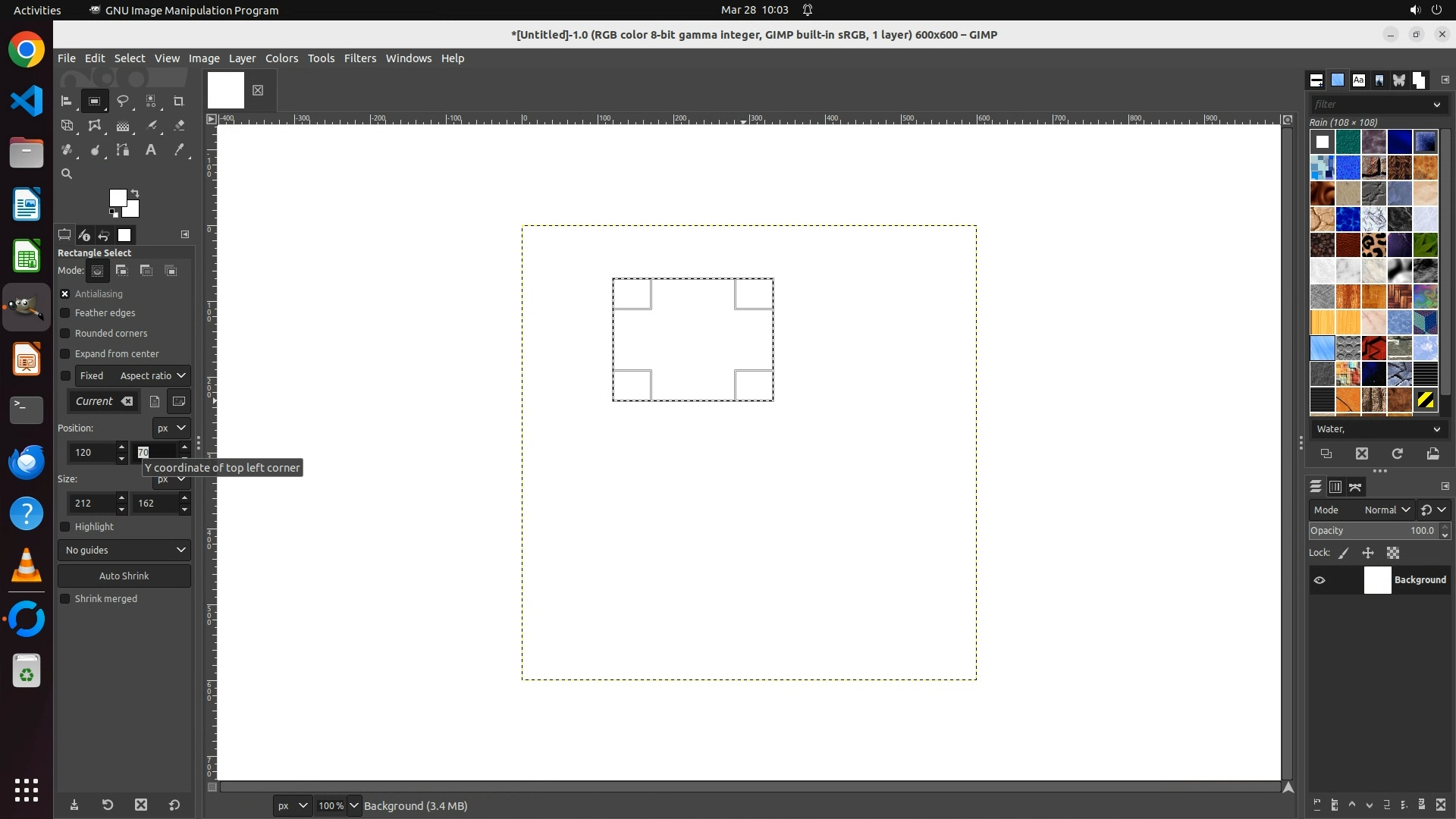Open the Filters menu
Image resolution: width=1456 pixels, height=819 pixels.
(x=359, y=58)
